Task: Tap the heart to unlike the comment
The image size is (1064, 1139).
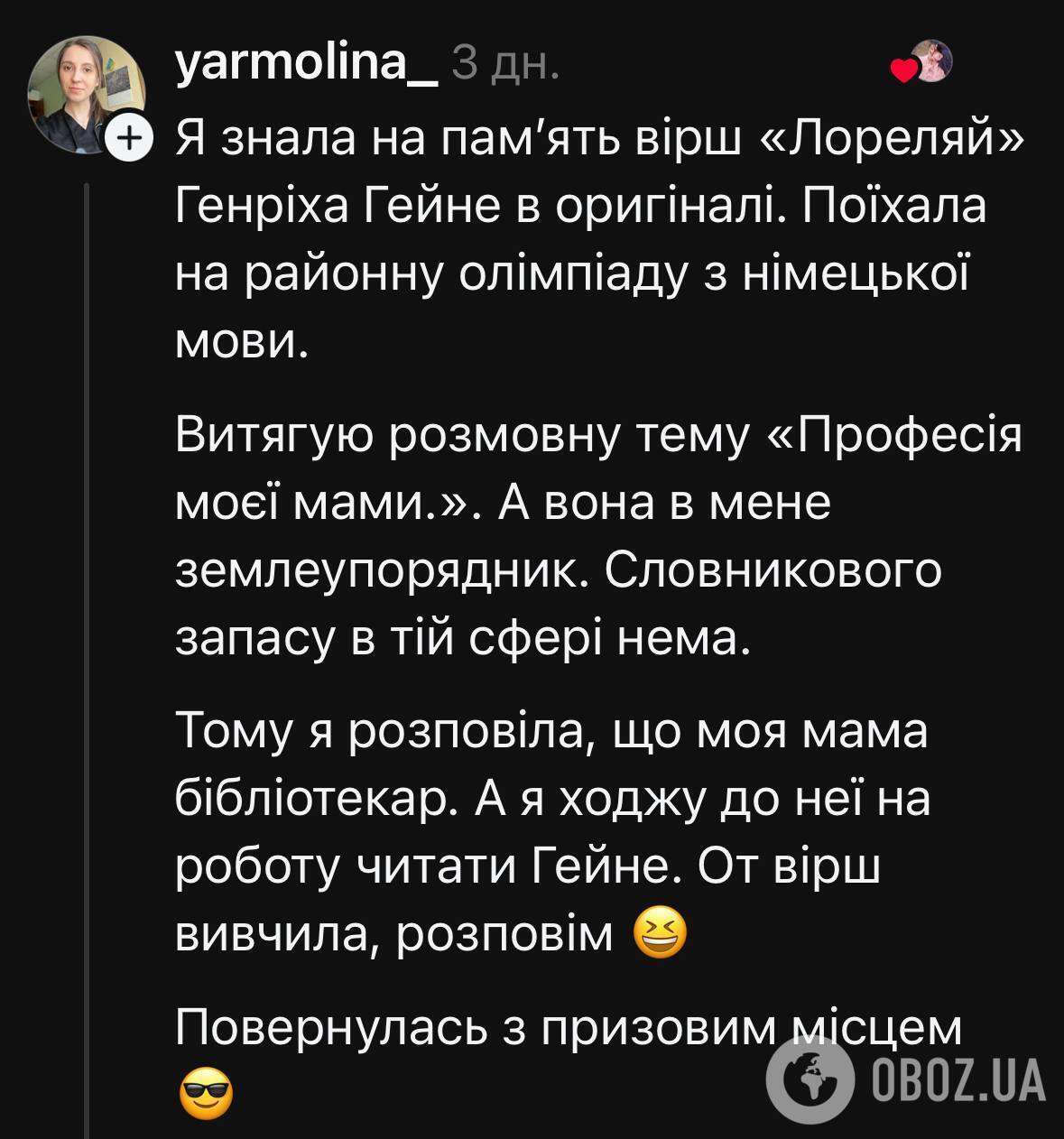Action: tap(902, 68)
